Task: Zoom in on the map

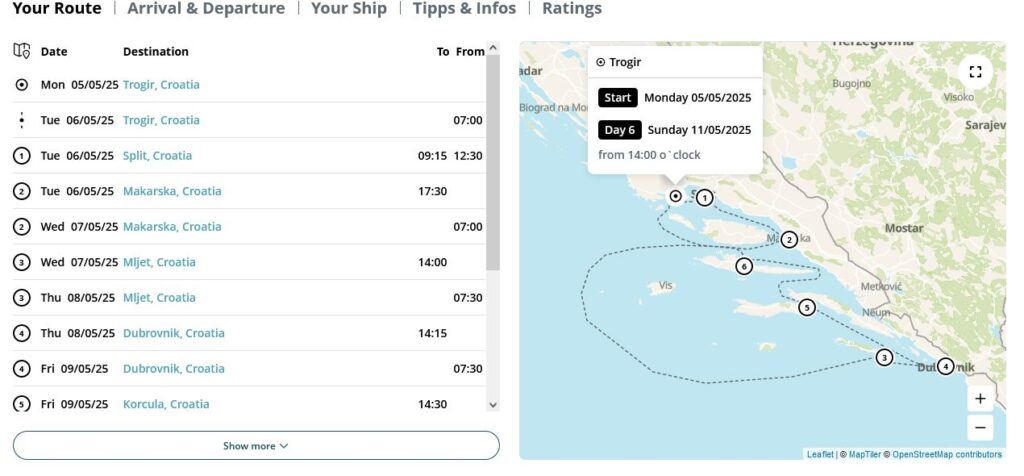Action: click(x=980, y=399)
